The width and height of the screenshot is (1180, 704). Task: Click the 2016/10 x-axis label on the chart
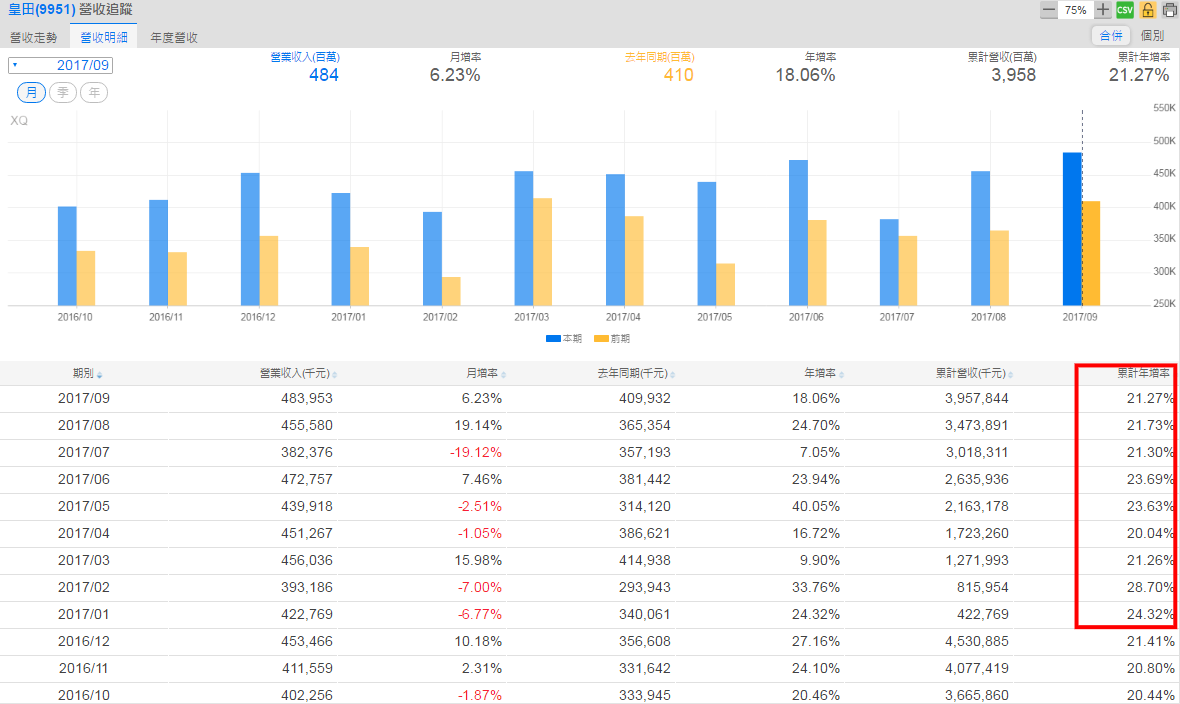(75, 318)
